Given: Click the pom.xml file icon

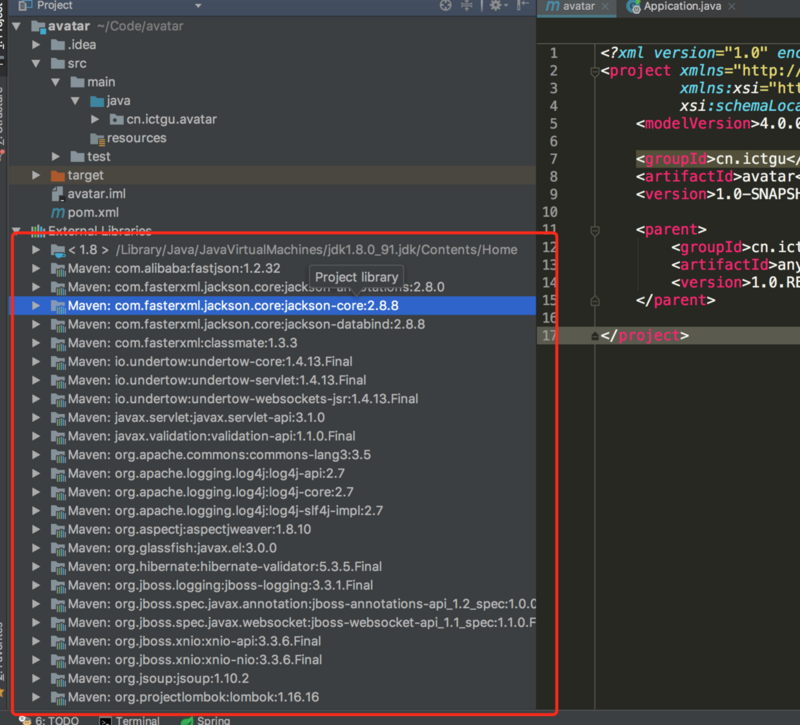Looking at the screenshot, I should [55, 213].
